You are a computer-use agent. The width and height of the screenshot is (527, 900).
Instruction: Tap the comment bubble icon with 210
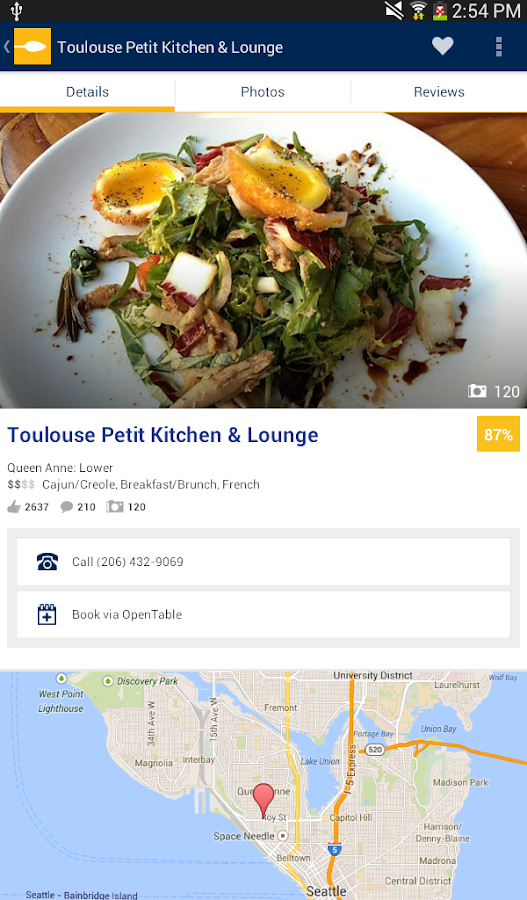coord(67,507)
